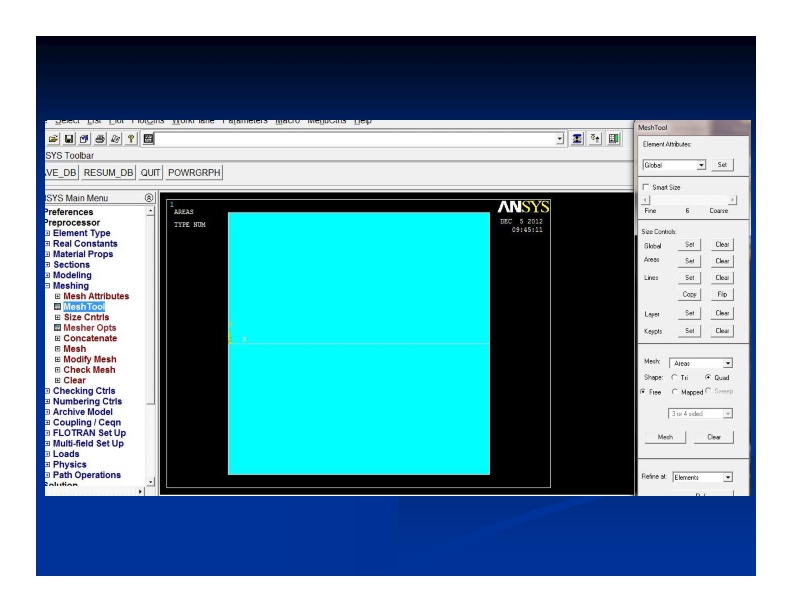Screen dimensions: 792x612
Task: Click the command input field
Action: (350, 136)
